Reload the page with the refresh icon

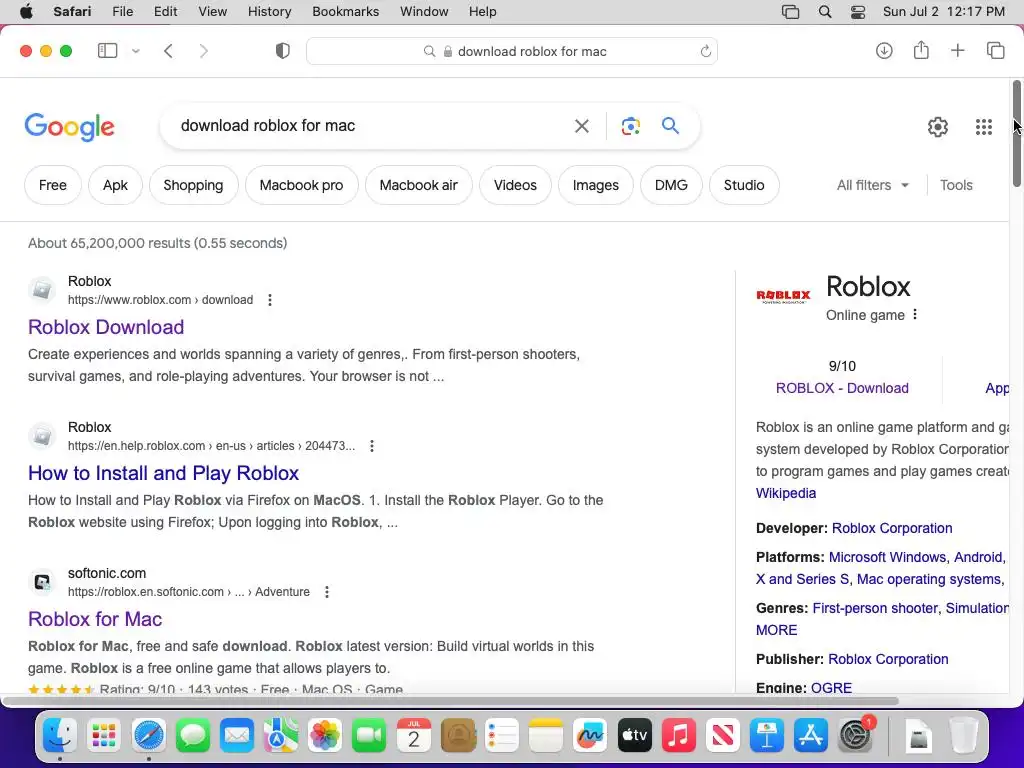click(705, 51)
